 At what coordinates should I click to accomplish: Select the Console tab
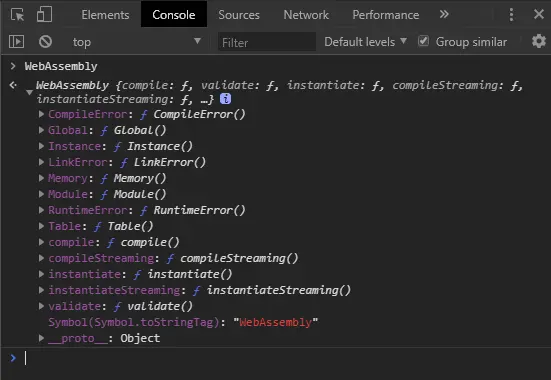click(x=174, y=15)
